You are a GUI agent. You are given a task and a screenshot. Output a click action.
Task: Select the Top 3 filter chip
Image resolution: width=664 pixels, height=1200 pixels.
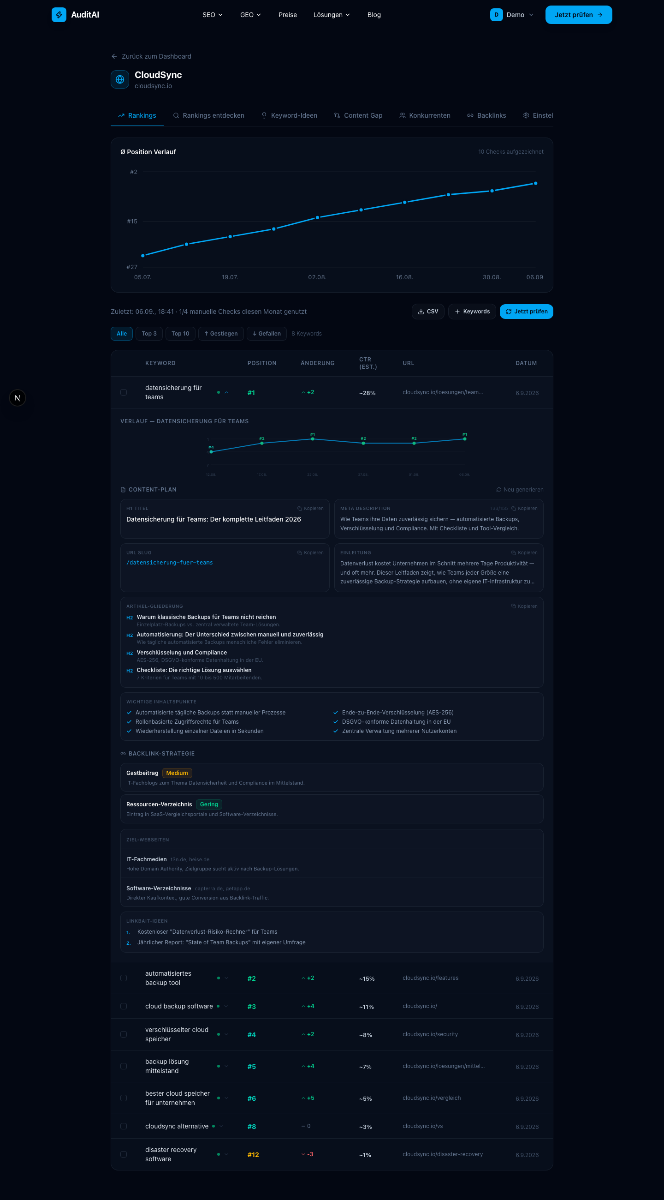[x=149, y=333]
